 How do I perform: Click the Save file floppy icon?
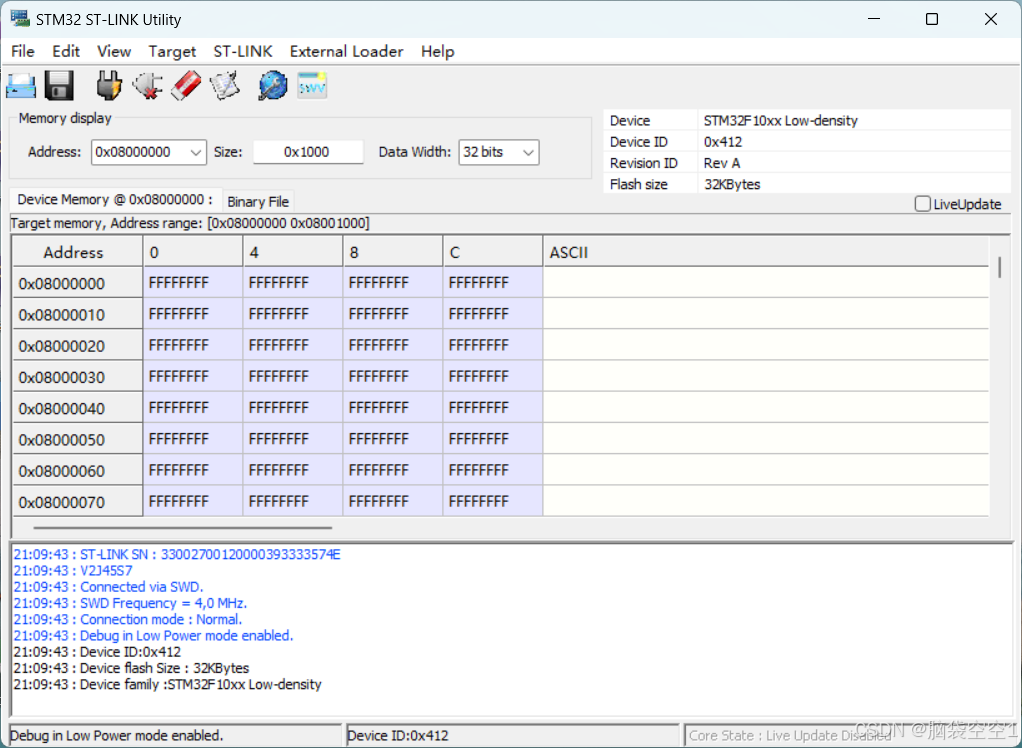[59, 85]
